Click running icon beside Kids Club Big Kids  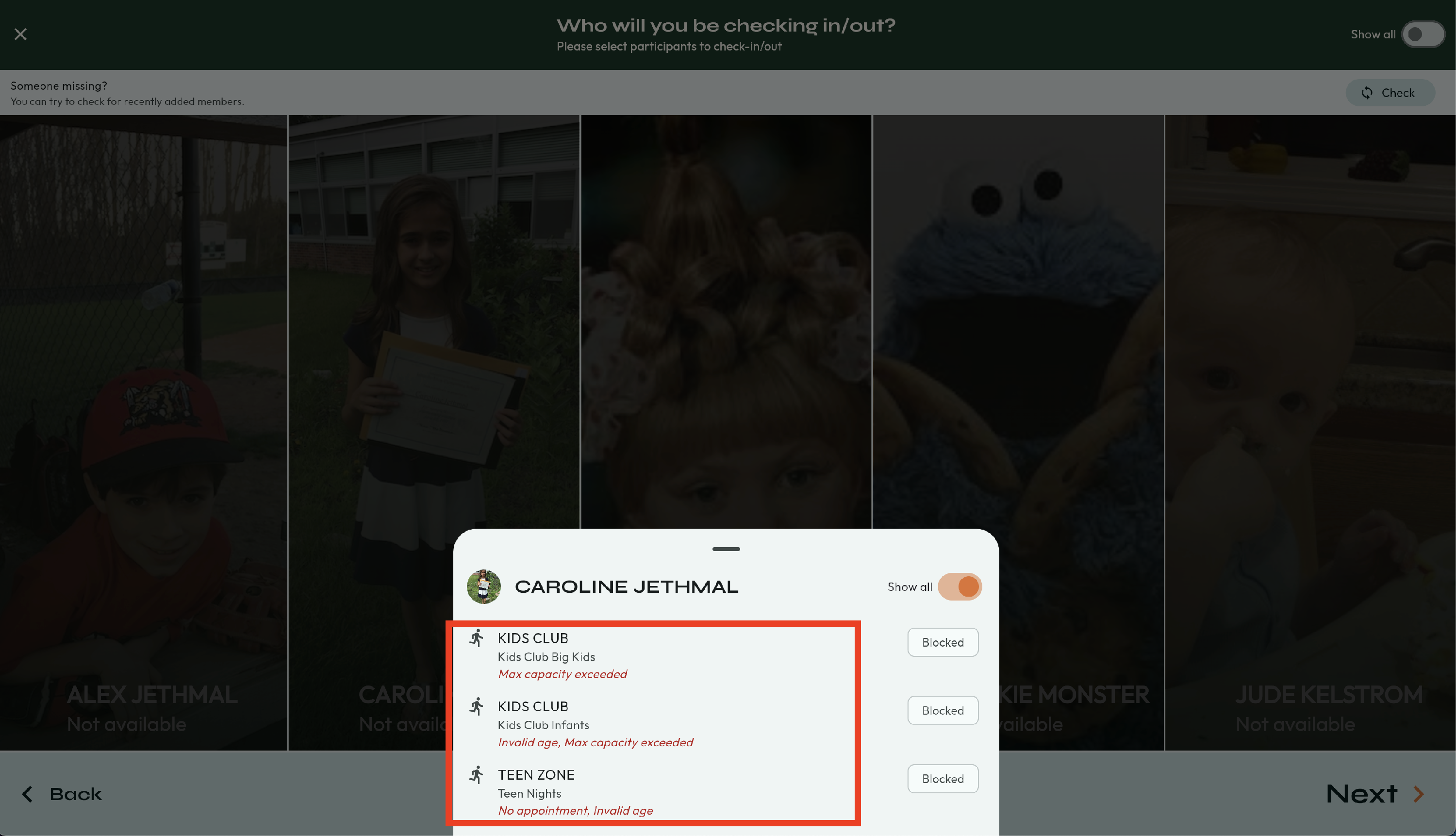coord(476,638)
